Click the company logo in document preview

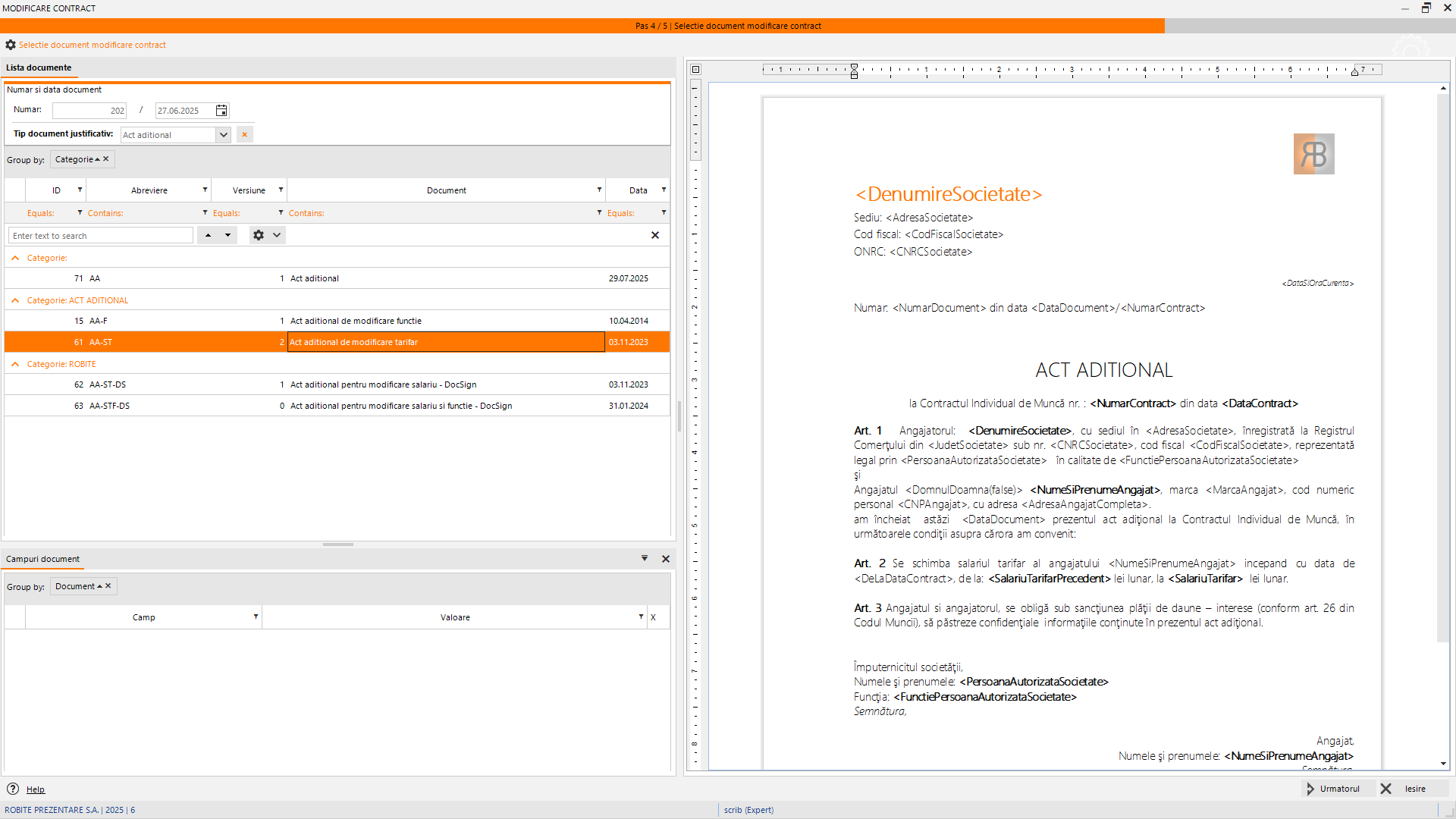(1313, 154)
